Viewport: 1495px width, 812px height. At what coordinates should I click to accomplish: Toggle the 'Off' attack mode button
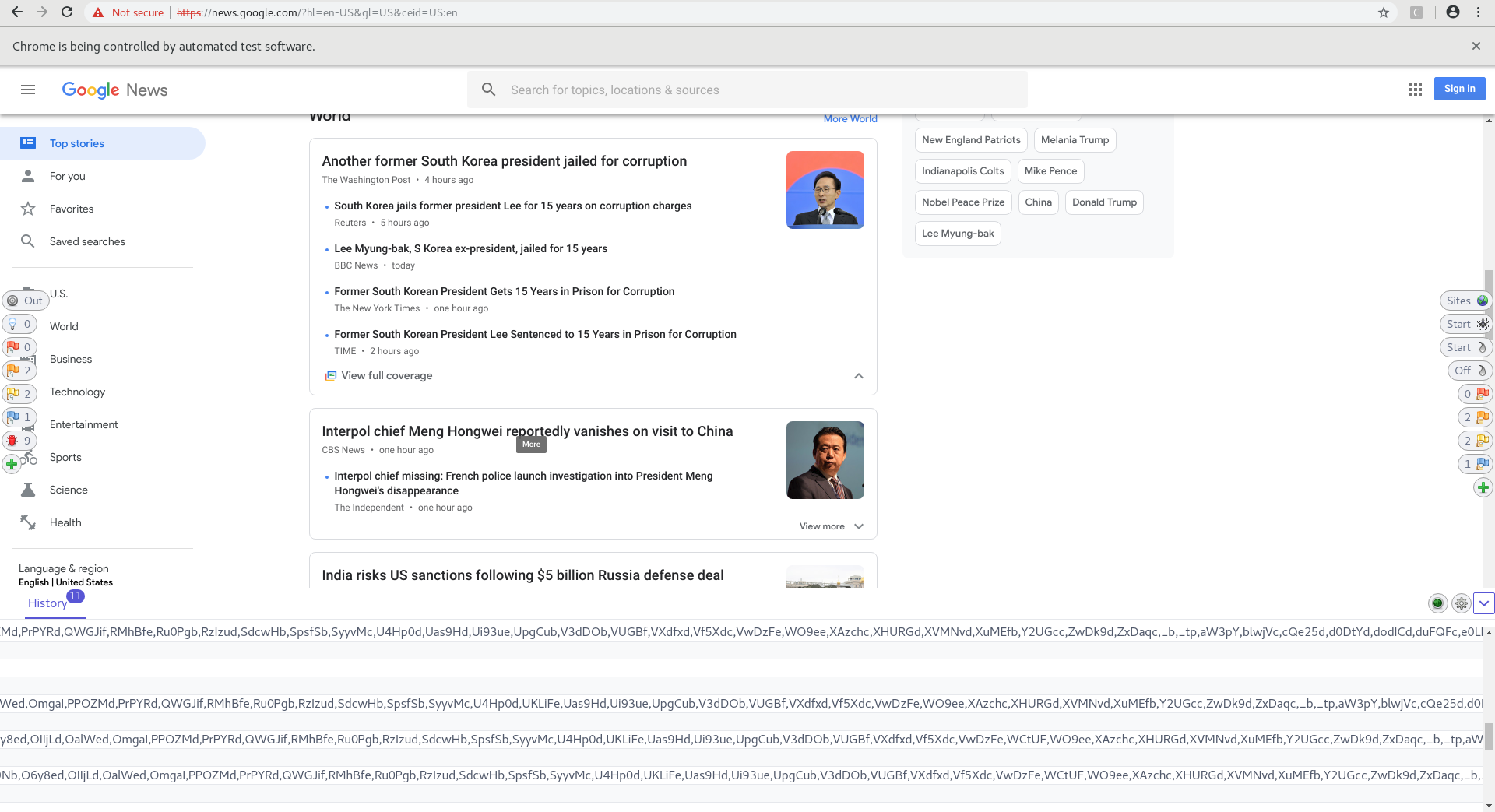[1470, 371]
